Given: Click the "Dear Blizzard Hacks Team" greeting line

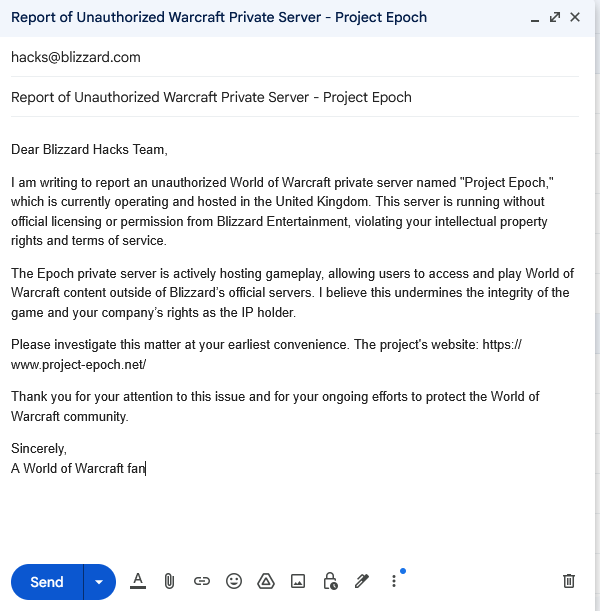Looking at the screenshot, I should tap(89, 150).
